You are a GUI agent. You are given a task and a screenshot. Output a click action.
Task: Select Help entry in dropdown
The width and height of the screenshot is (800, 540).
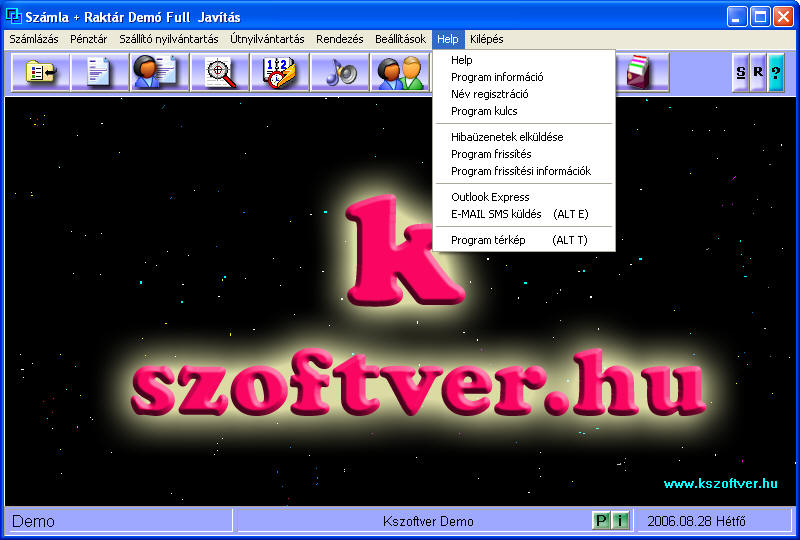[523, 60]
